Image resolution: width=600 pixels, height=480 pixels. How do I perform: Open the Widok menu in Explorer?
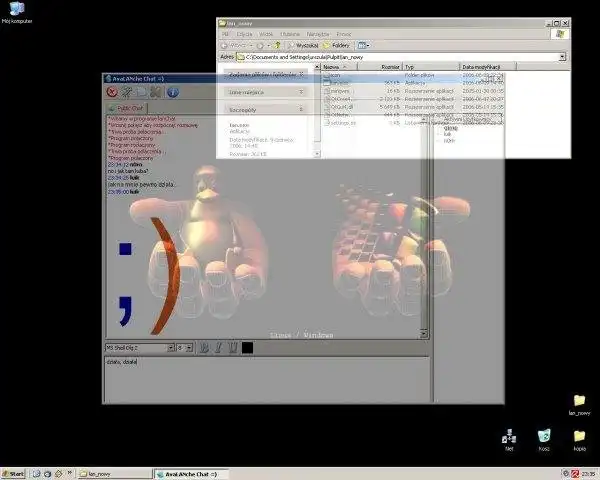point(266,34)
